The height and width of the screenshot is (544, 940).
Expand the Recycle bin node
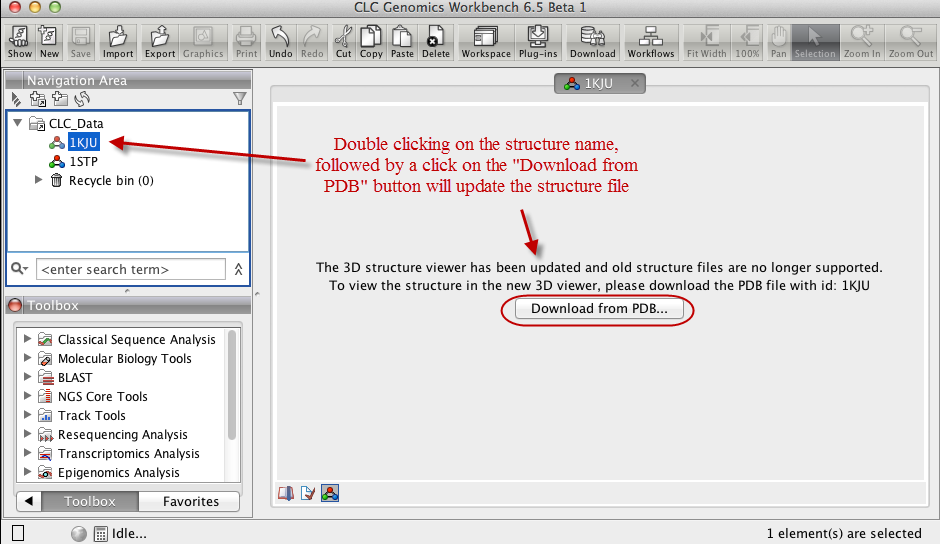[39, 181]
